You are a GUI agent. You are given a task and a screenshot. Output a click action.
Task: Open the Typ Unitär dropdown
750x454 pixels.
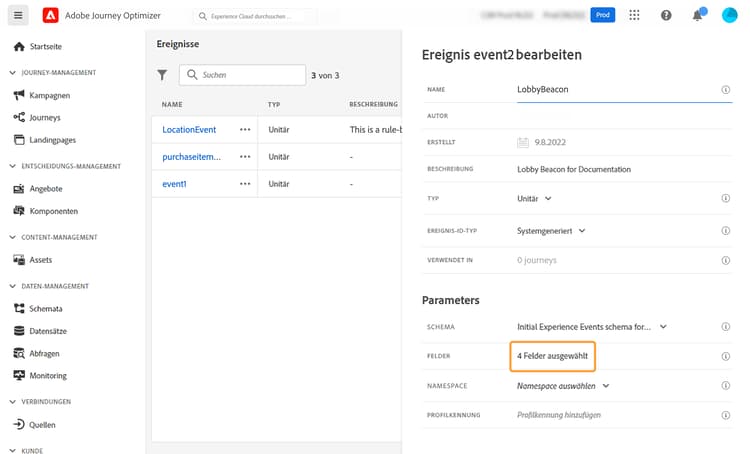(x=535, y=199)
